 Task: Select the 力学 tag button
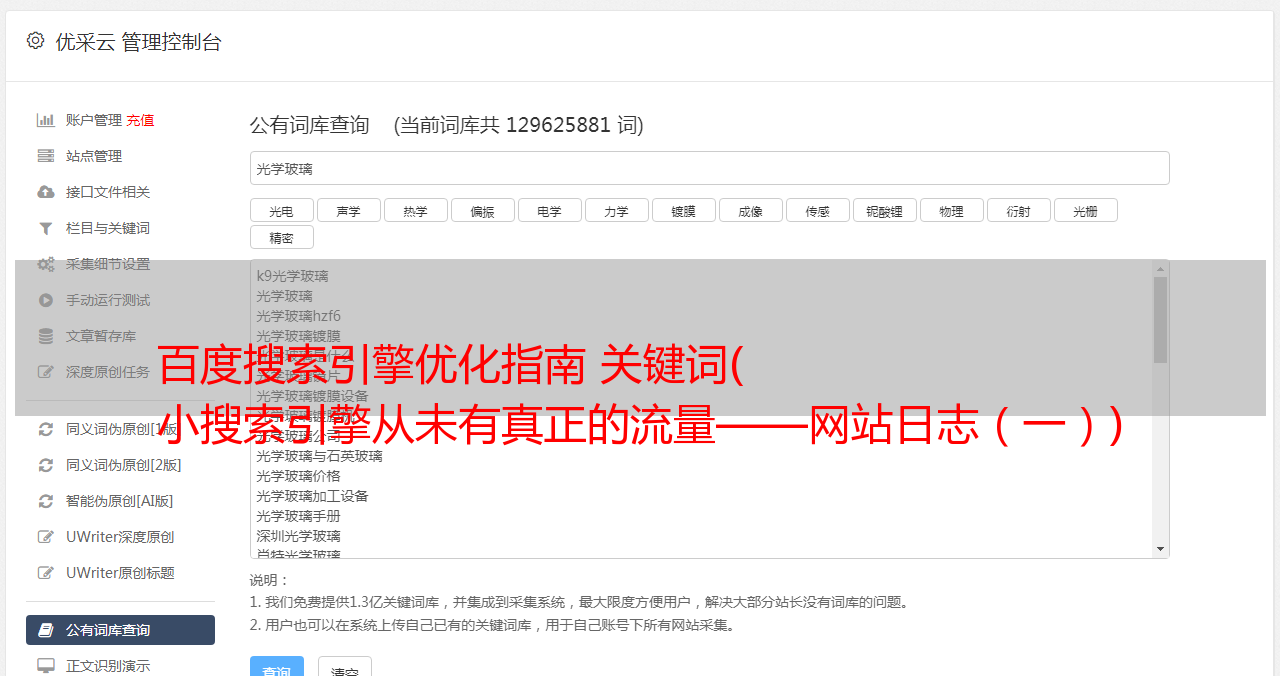[616, 210]
